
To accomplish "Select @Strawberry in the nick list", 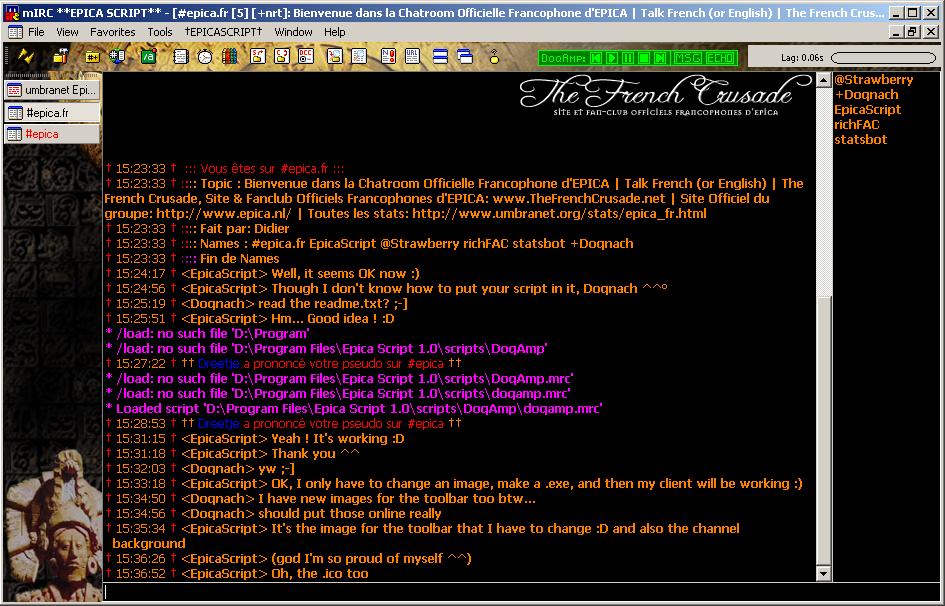I will (x=874, y=80).
